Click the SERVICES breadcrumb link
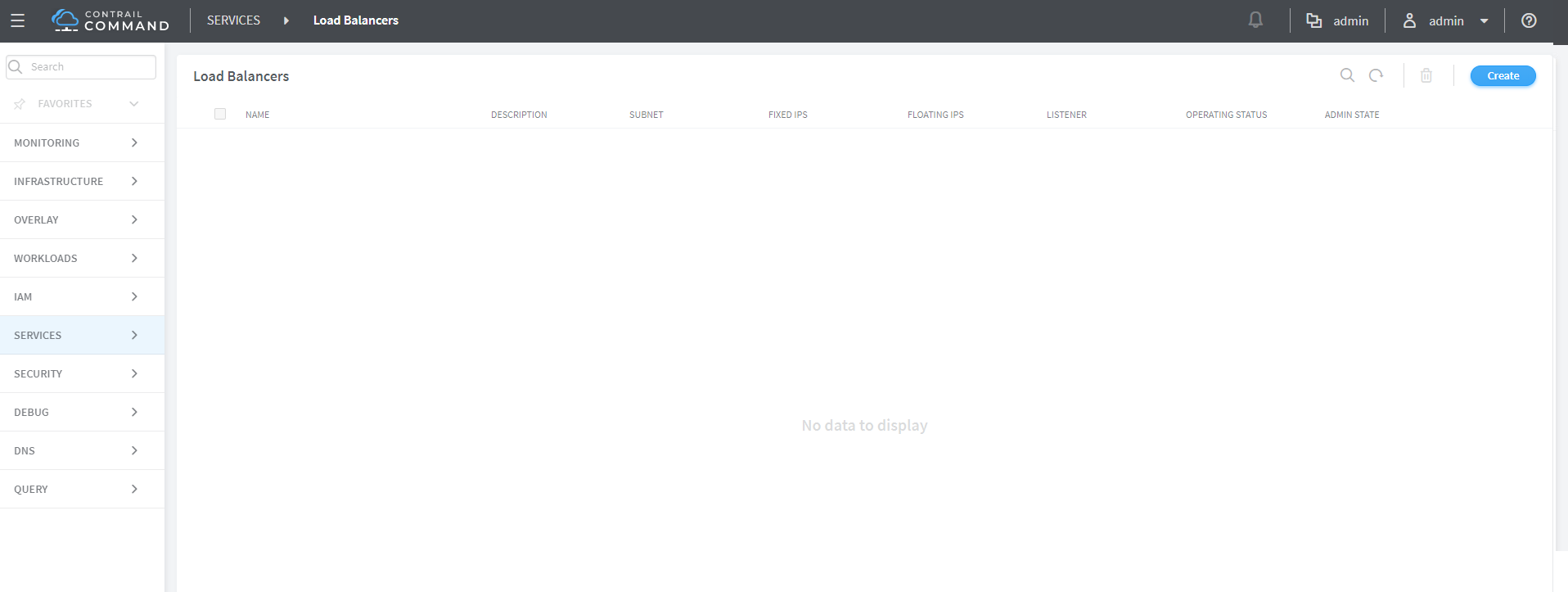The height and width of the screenshot is (592, 1568). coord(233,20)
